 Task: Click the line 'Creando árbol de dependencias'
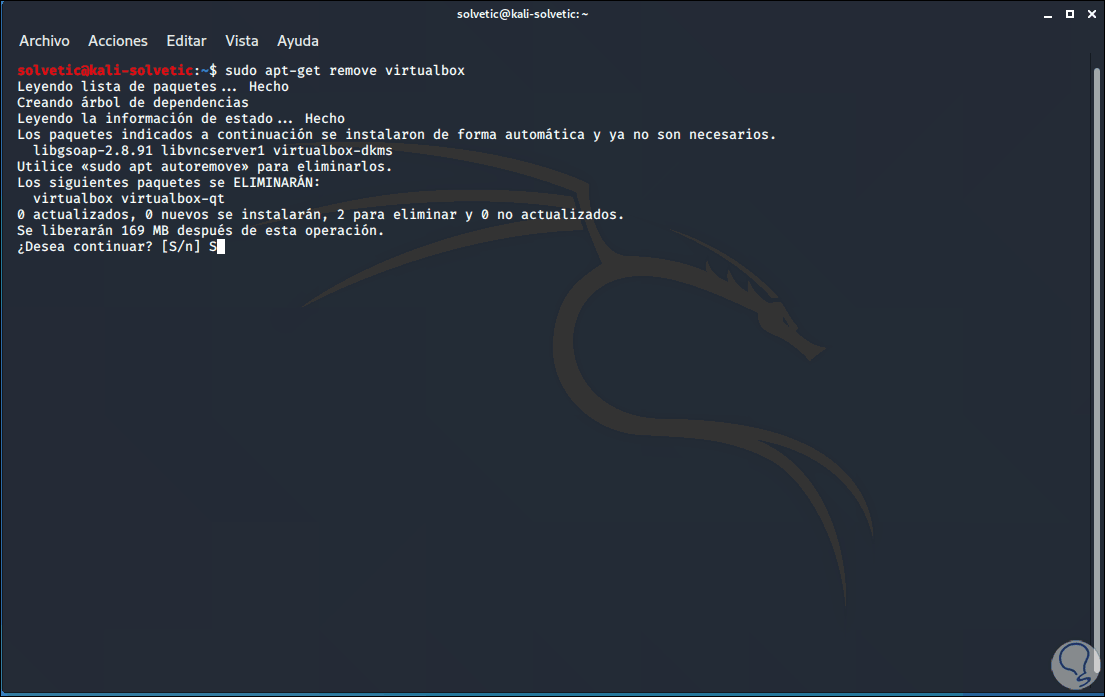pos(132,103)
